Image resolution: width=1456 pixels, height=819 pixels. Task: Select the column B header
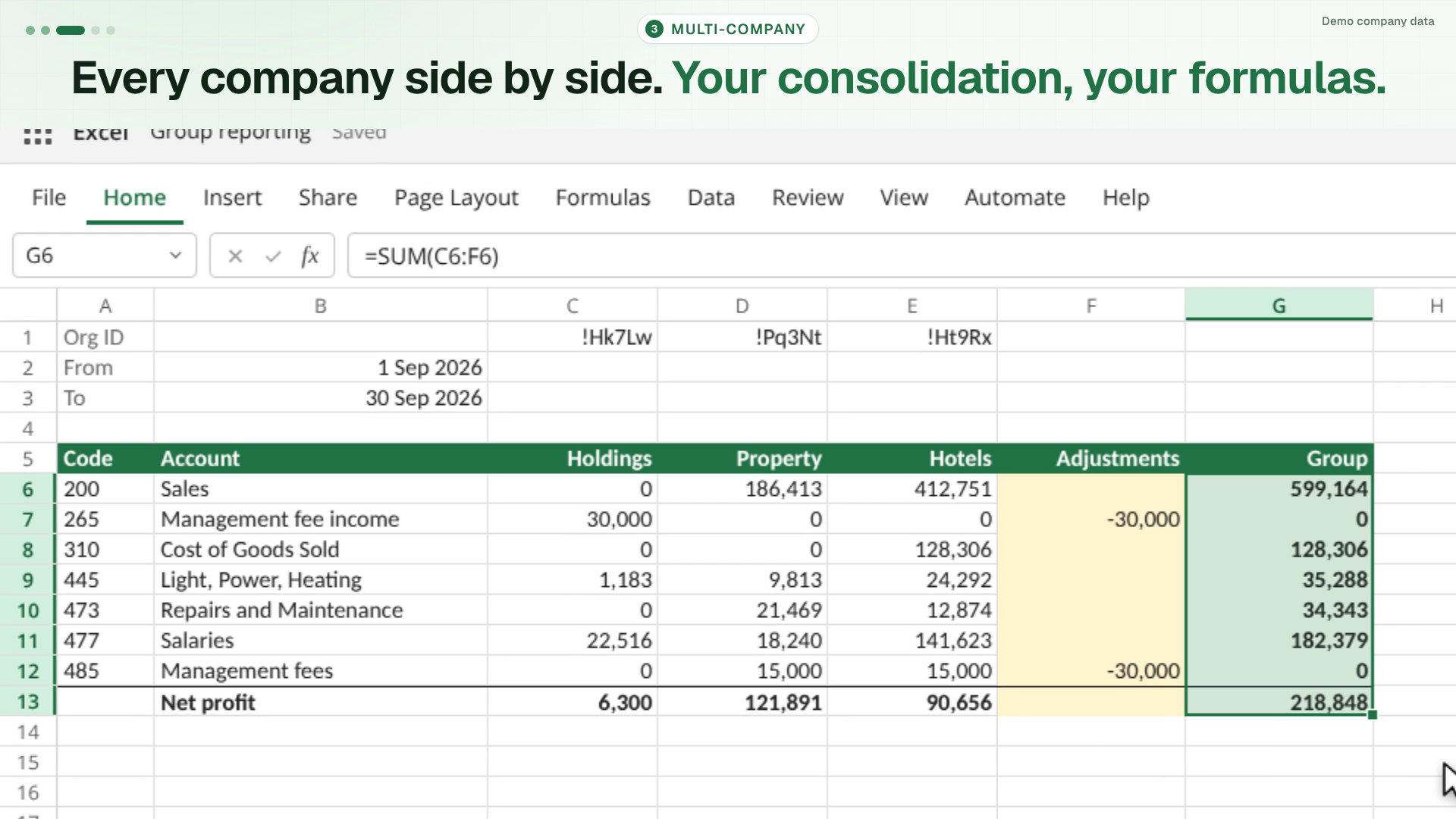pos(321,305)
